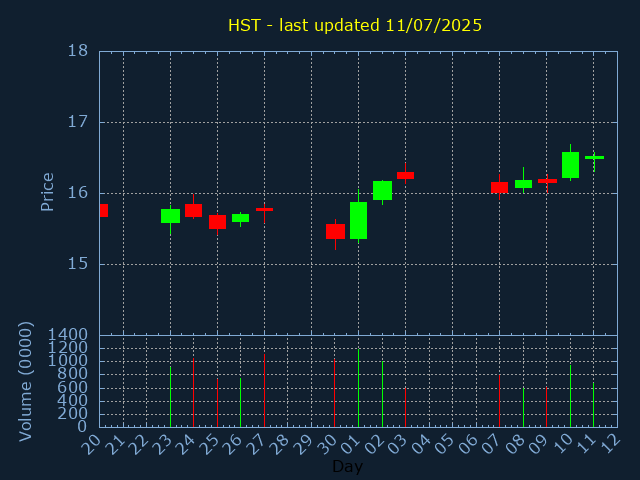The height and width of the screenshot is (480, 640).
Task: Click the red volume bar for day 24
Action: click(x=193, y=393)
